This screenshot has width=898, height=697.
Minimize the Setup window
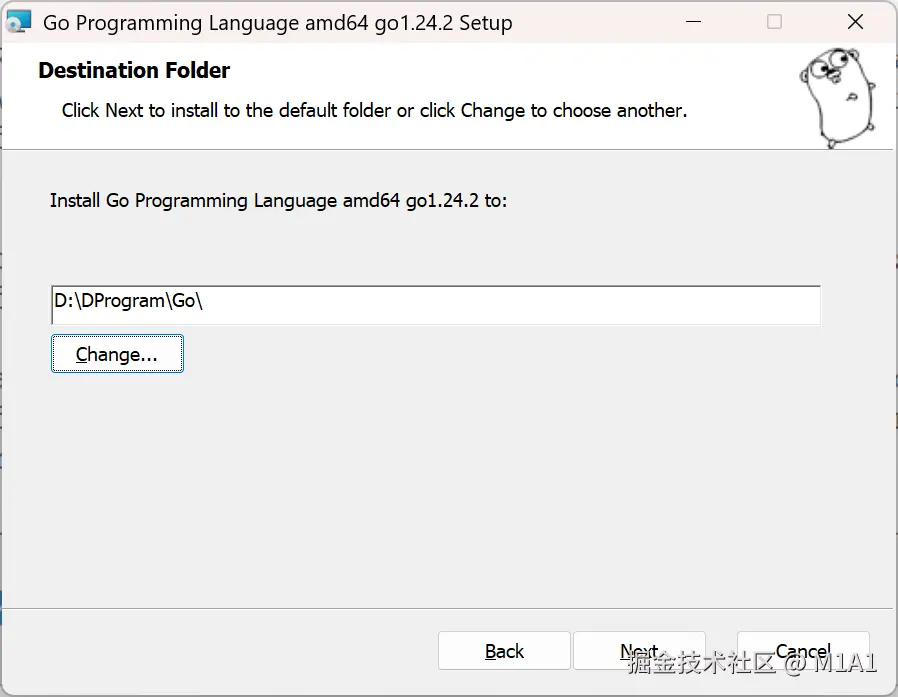[x=694, y=22]
